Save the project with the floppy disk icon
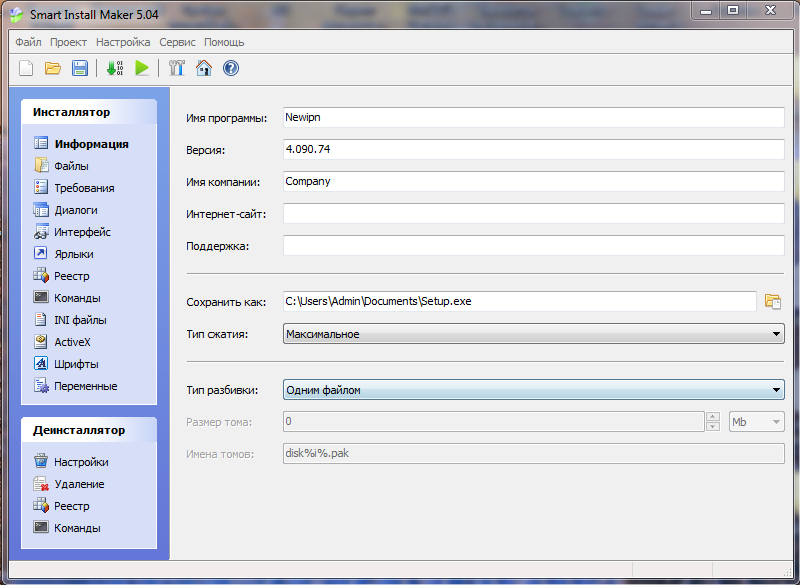 click(79, 68)
